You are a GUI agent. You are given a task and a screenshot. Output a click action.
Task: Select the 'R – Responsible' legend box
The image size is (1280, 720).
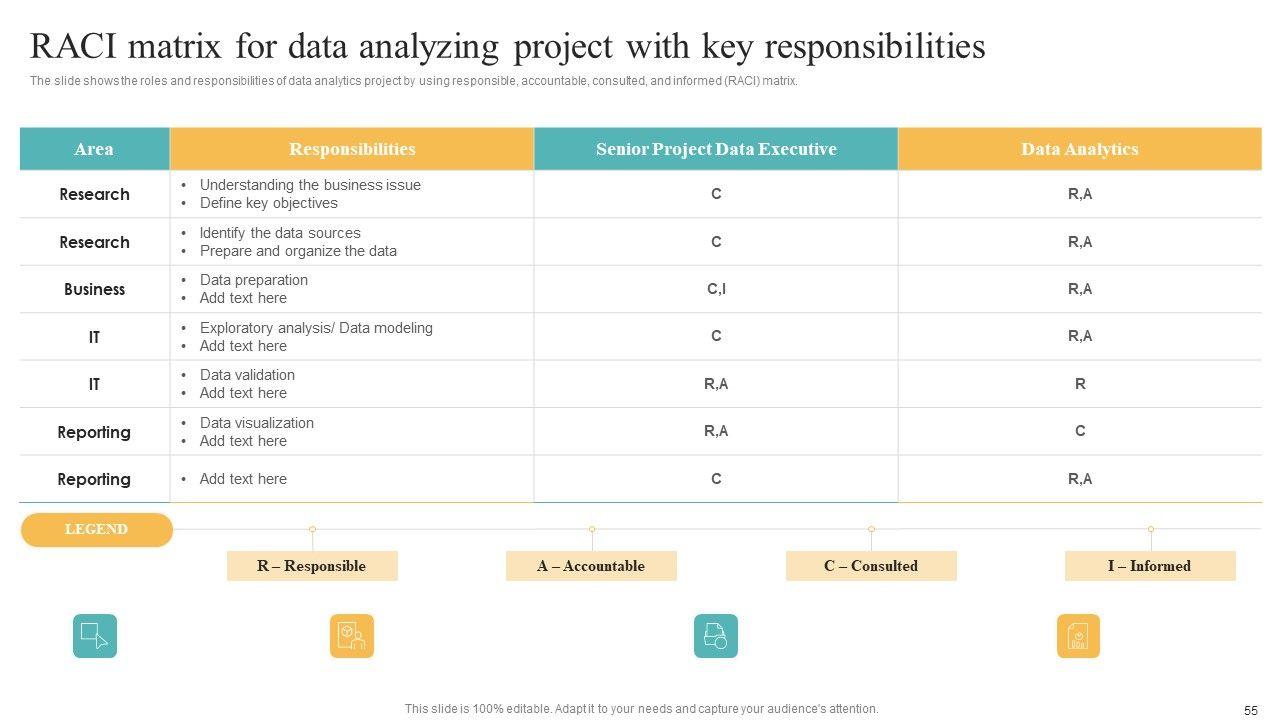point(312,566)
